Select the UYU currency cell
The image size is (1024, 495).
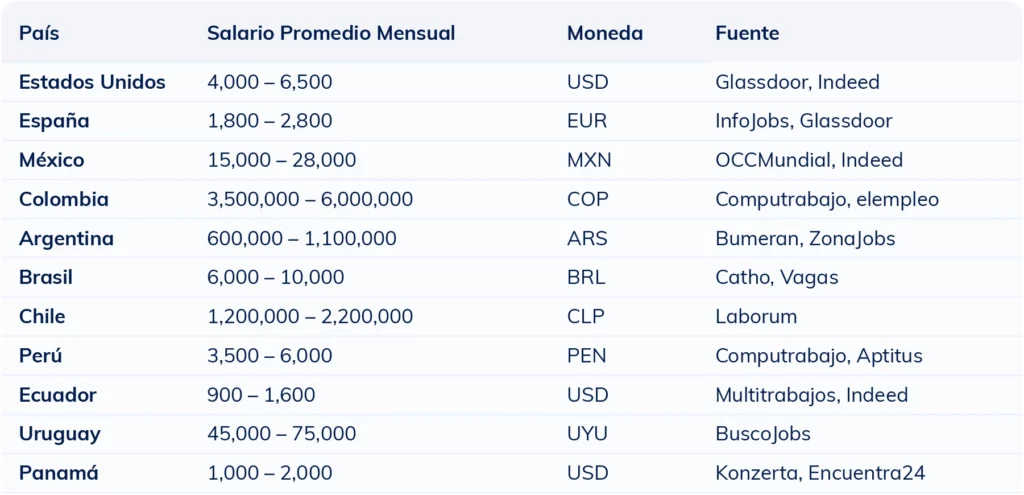587,434
